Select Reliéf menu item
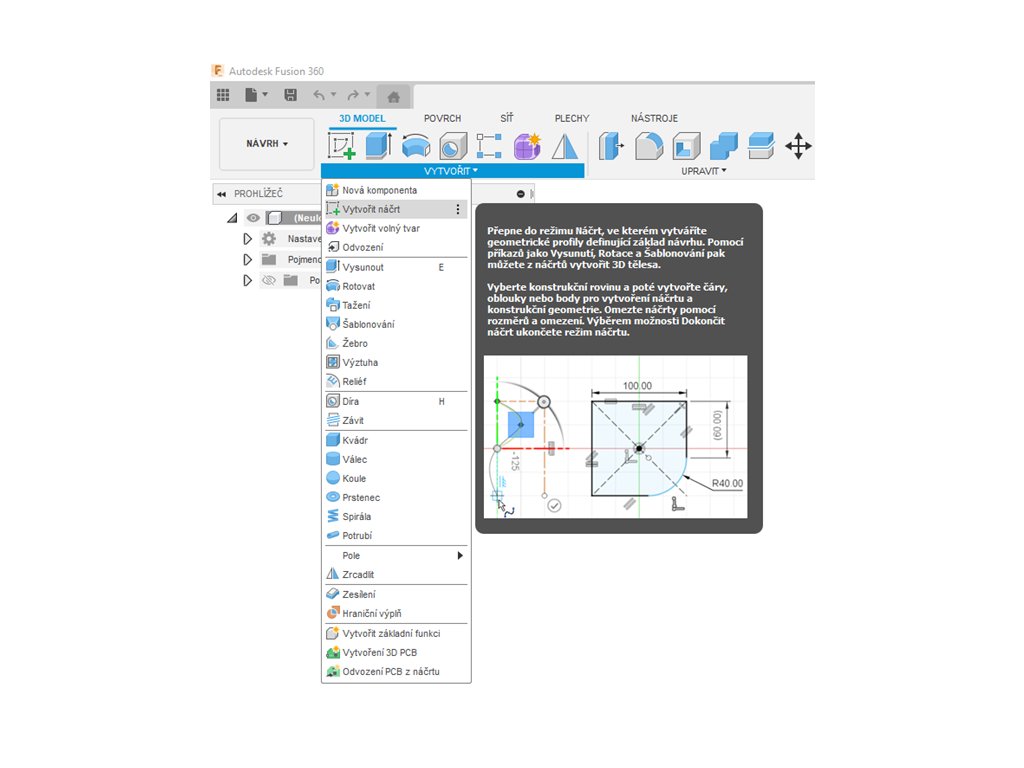This screenshot has width=1024, height=768. (396, 381)
